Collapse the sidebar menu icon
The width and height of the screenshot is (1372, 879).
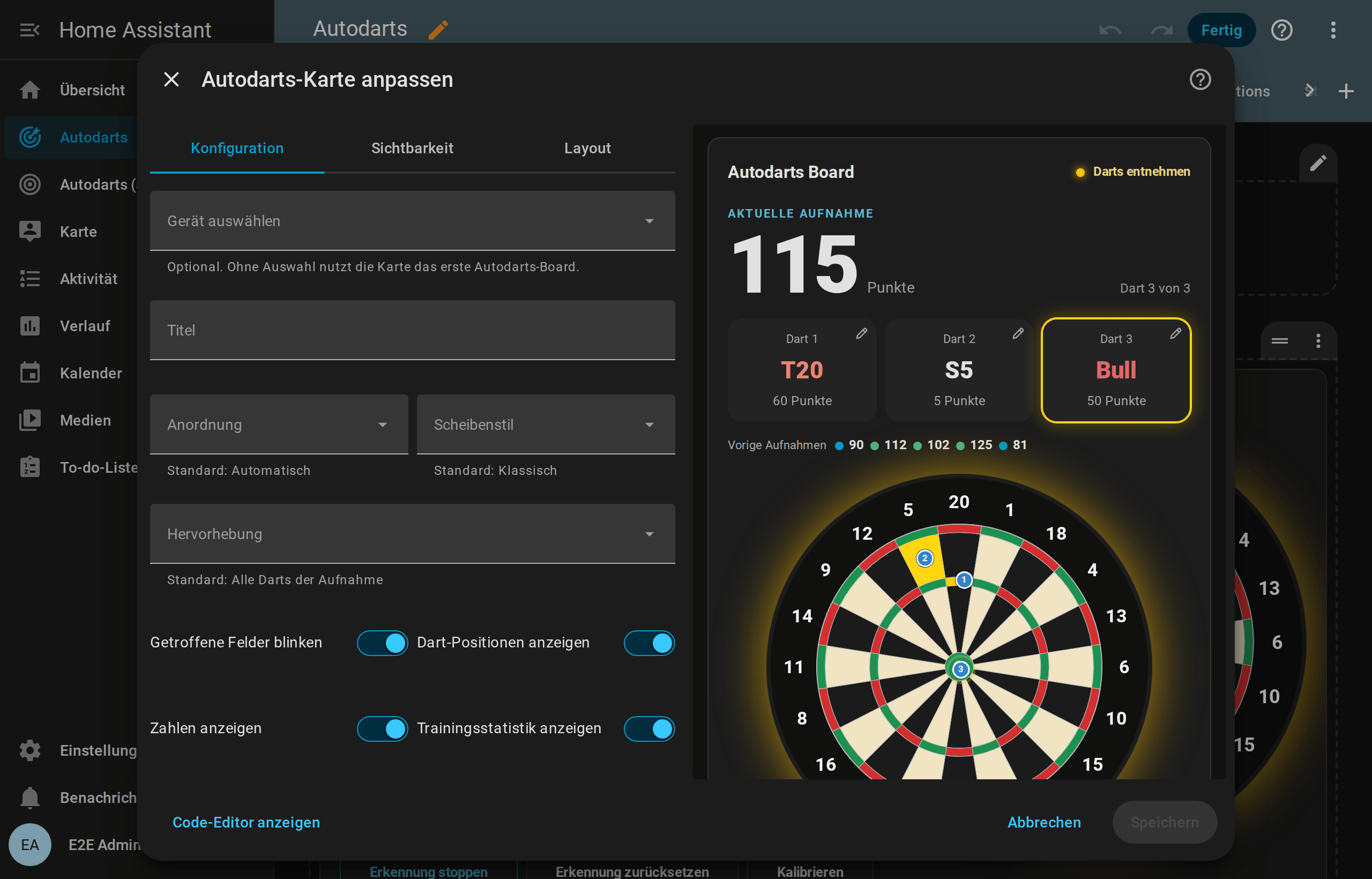[x=29, y=29]
